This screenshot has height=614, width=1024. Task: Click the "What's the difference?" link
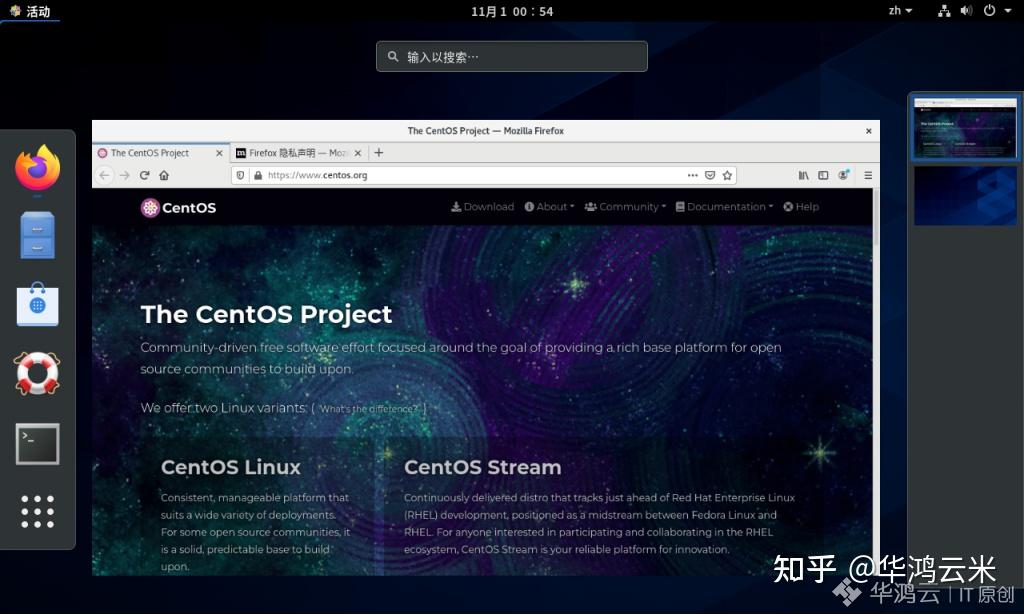pos(368,408)
